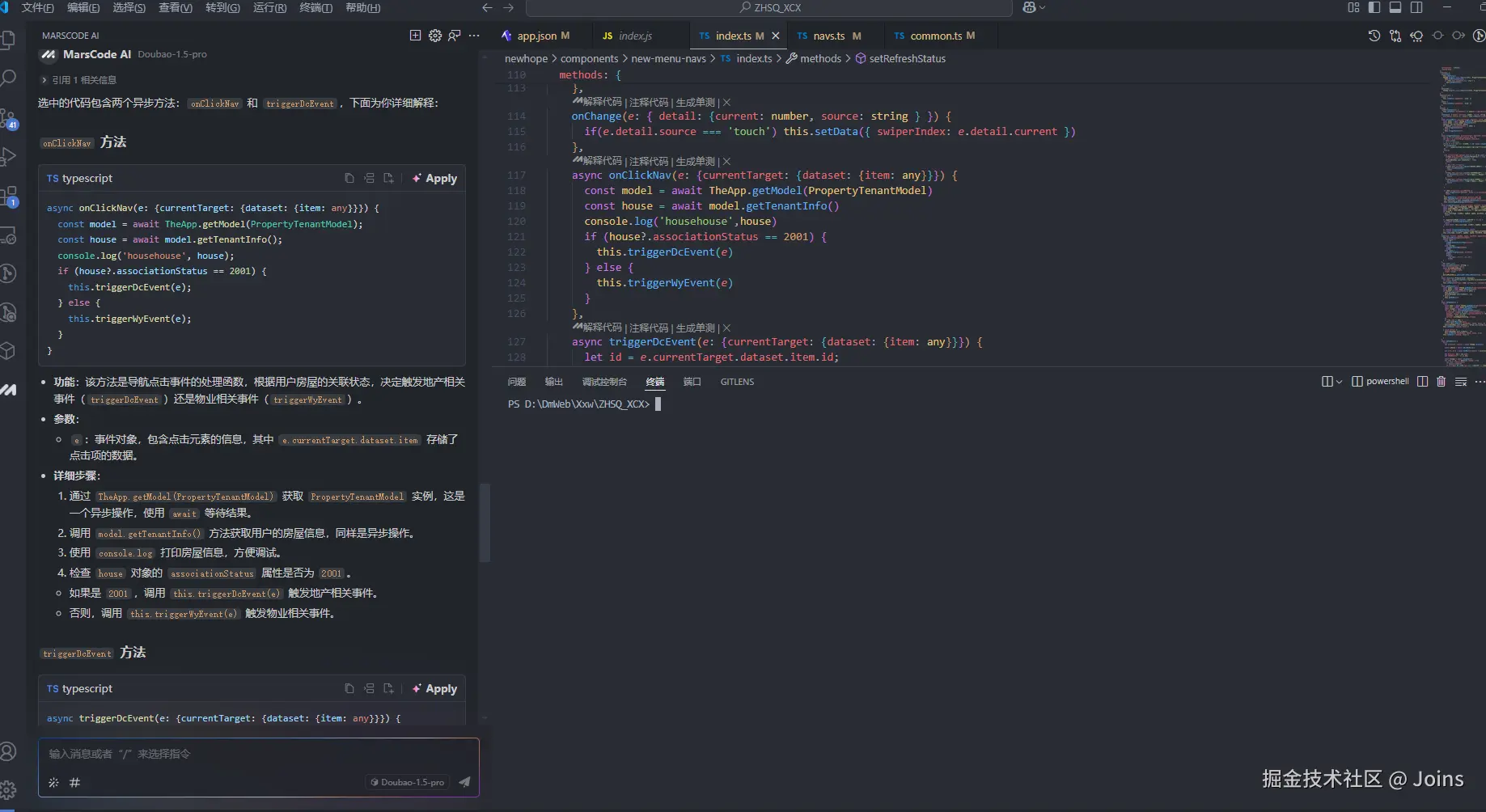1486x812 pixels.
Task: Split the powershell terminal
Action: point(1422,382)
